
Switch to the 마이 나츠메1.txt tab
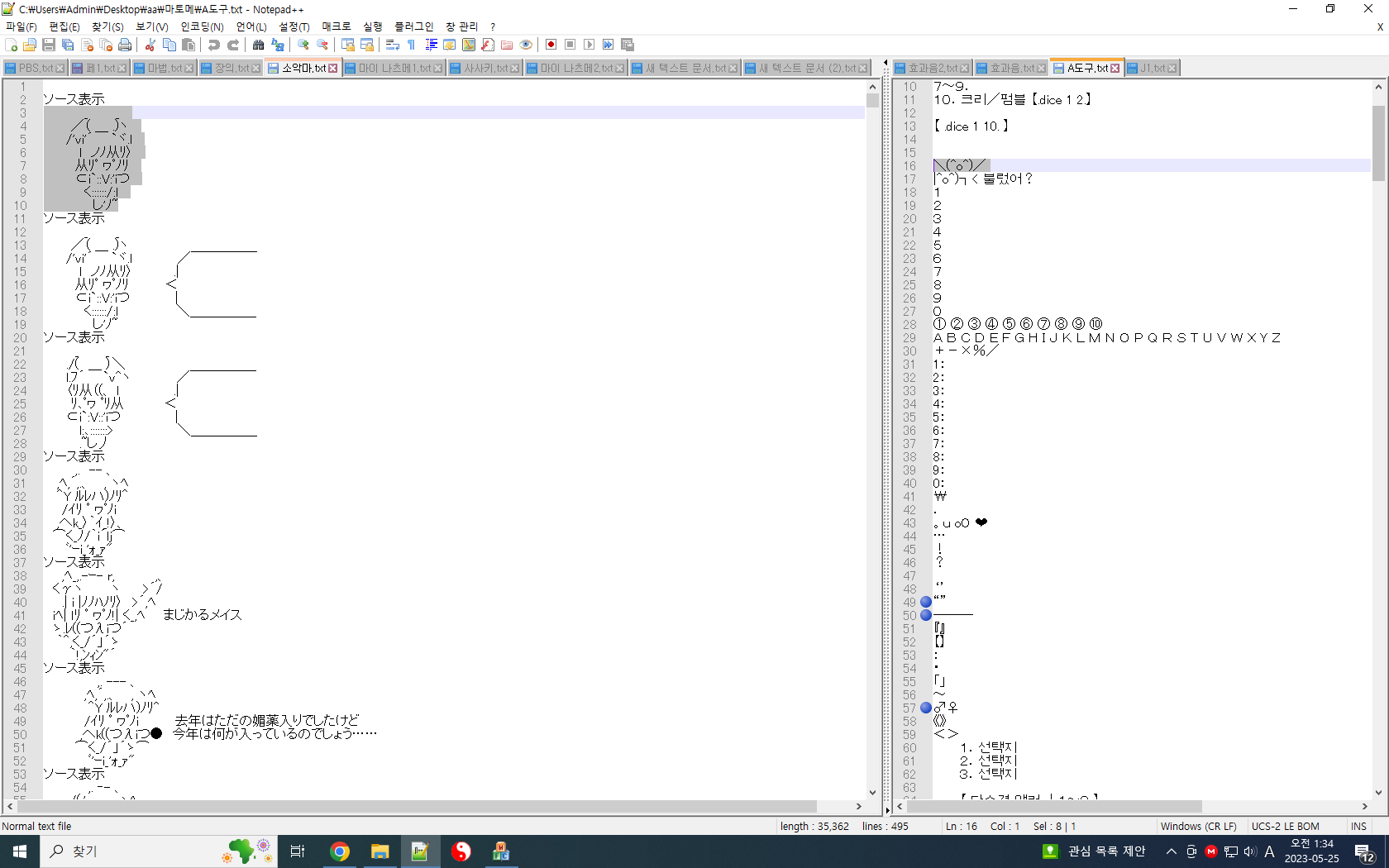(x=394, y=68)
